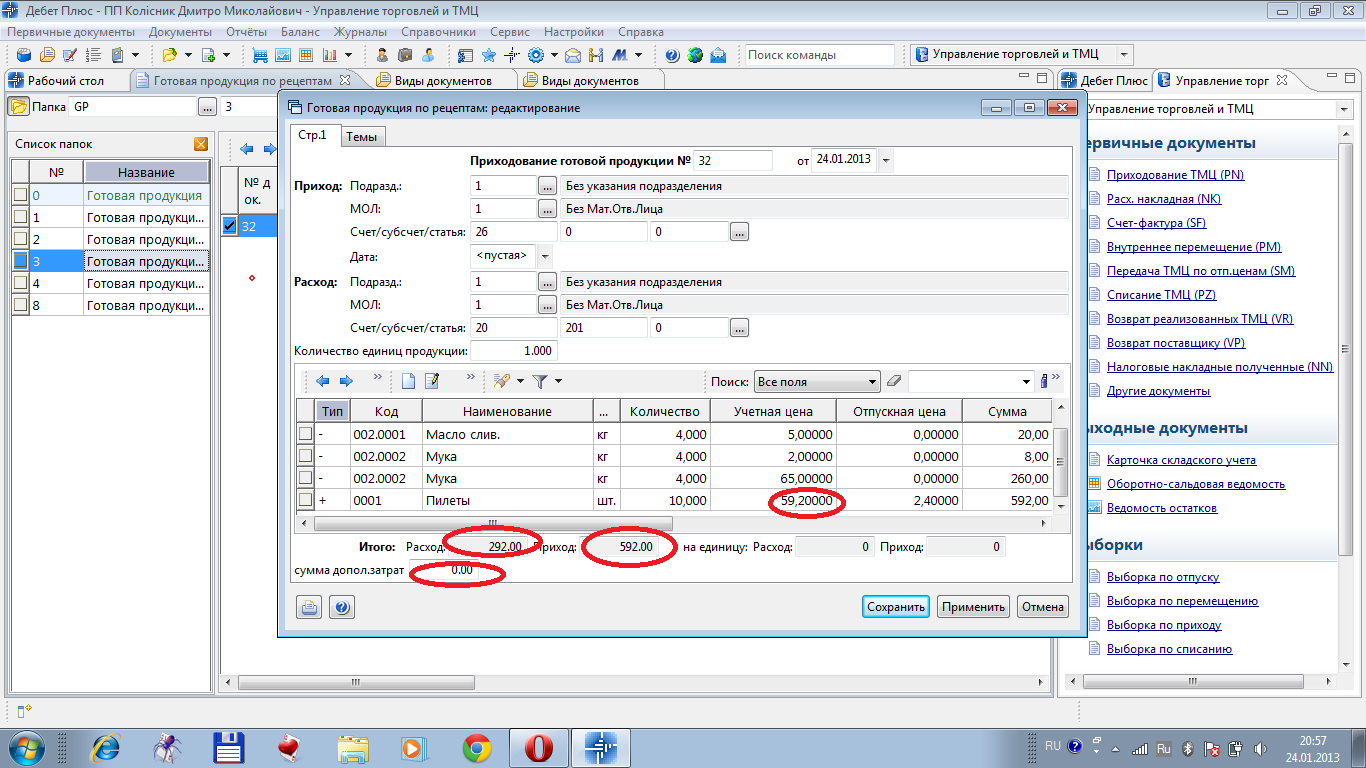
Task: Click the printer button at dialog bottom
Action: coord(309,607)
